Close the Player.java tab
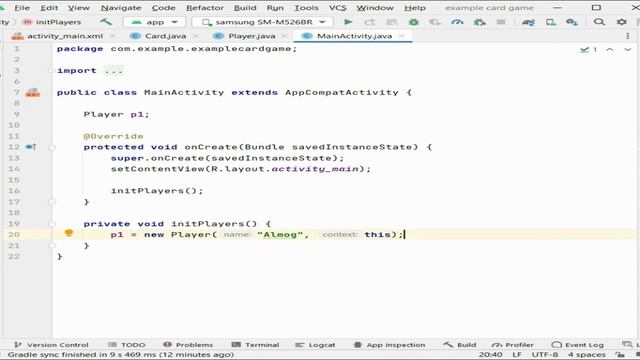 [x=284, y=36]
